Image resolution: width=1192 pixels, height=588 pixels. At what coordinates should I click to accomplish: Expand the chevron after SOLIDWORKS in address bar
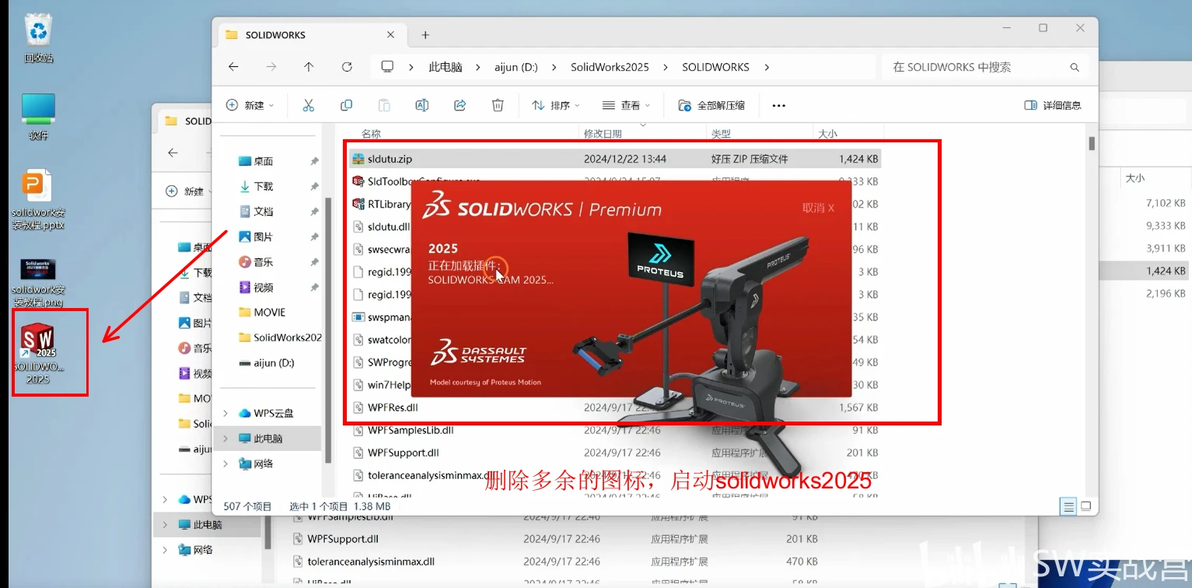(767, 67)
